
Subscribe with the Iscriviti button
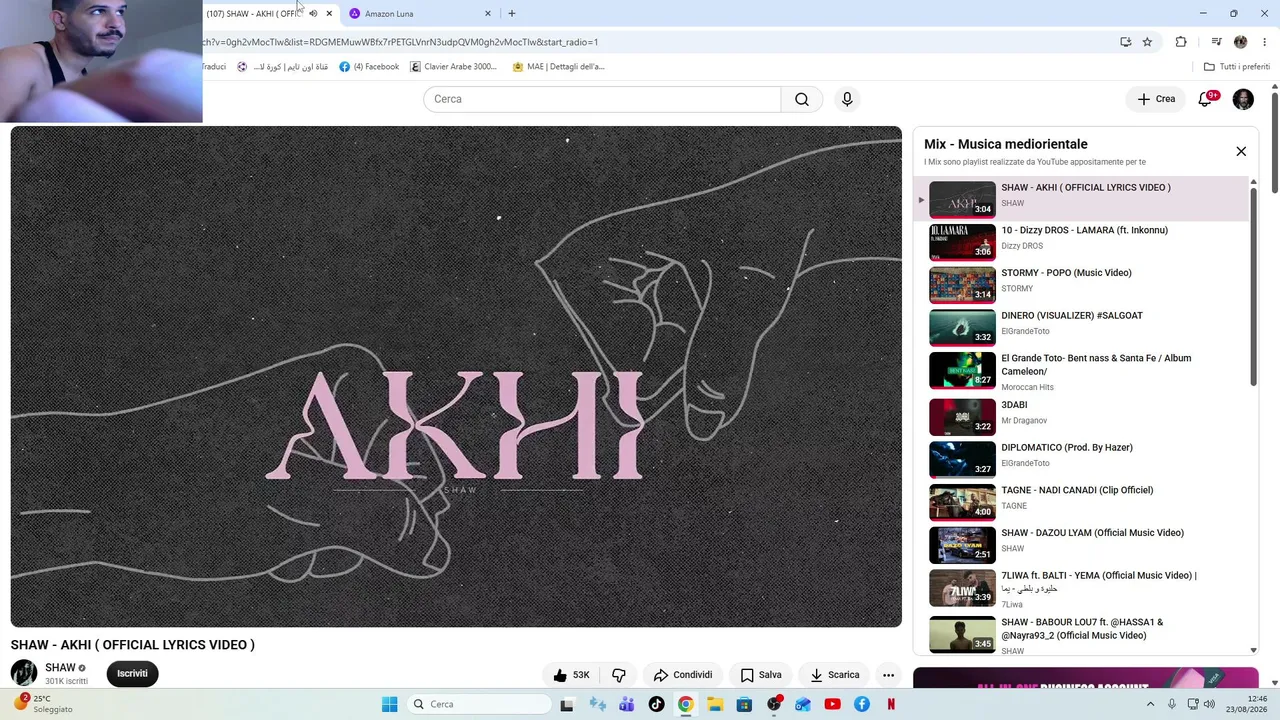(132, 674)
